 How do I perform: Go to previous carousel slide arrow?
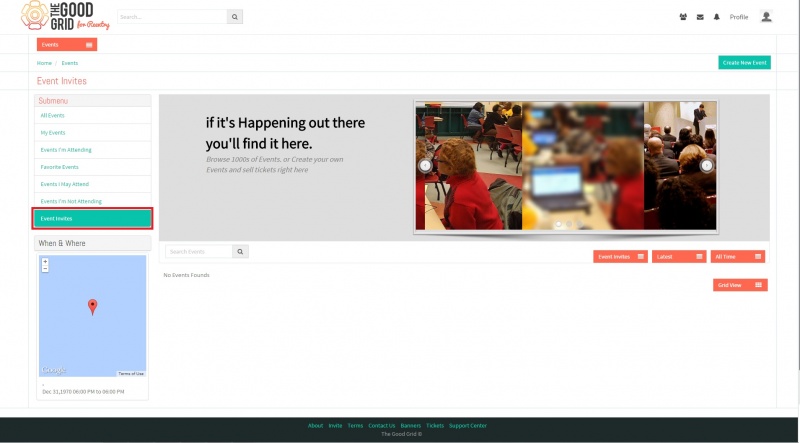point(425,165)
